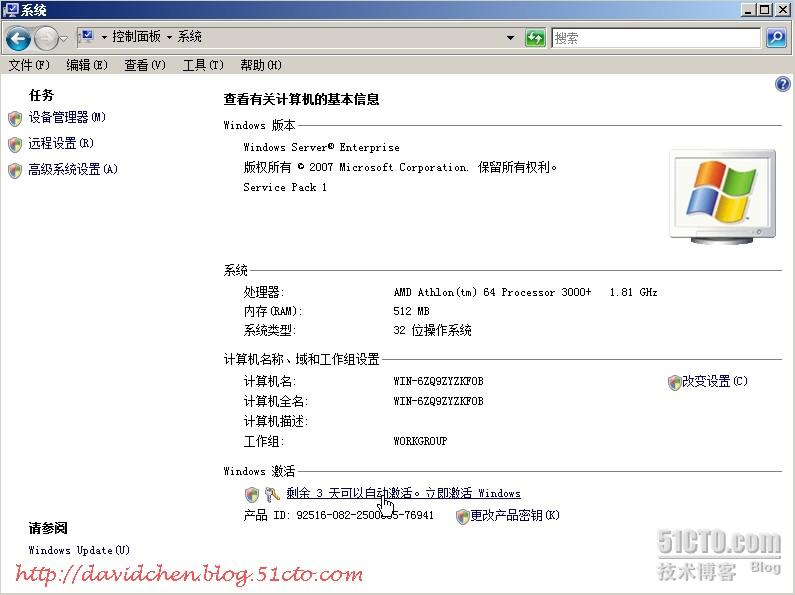The height and width of the screenshot is (595, 795).
Task: Open Windows Update(U) link
Action: (x=79, y=550)
